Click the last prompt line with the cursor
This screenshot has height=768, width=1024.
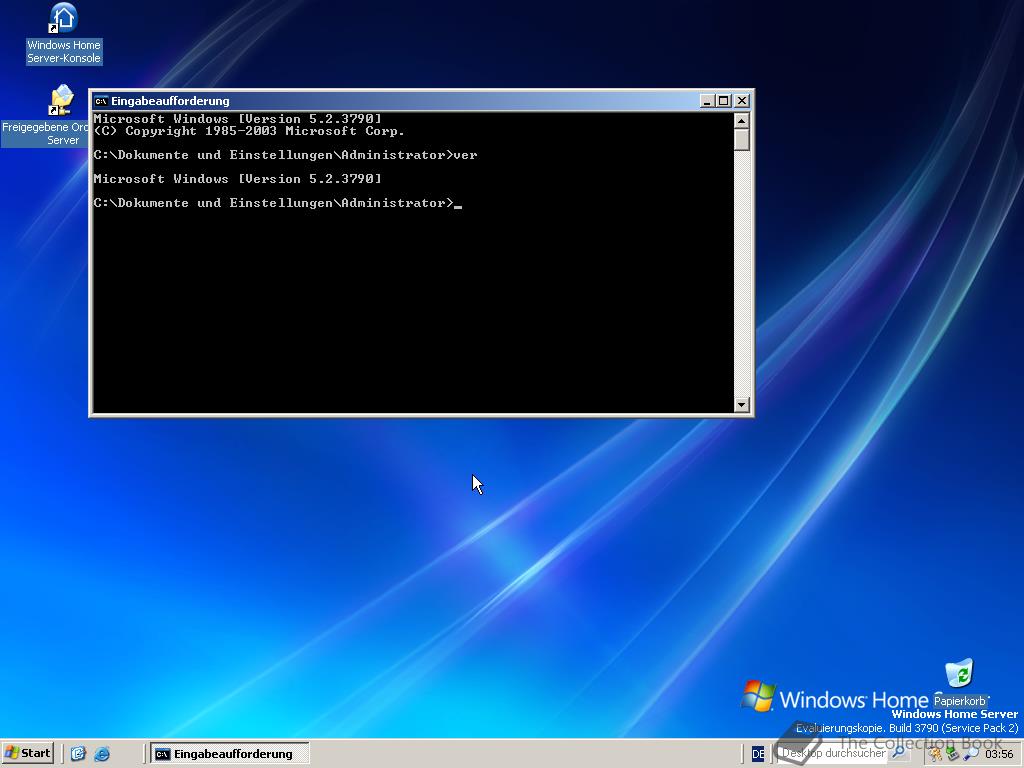click(x=278, y=203)
